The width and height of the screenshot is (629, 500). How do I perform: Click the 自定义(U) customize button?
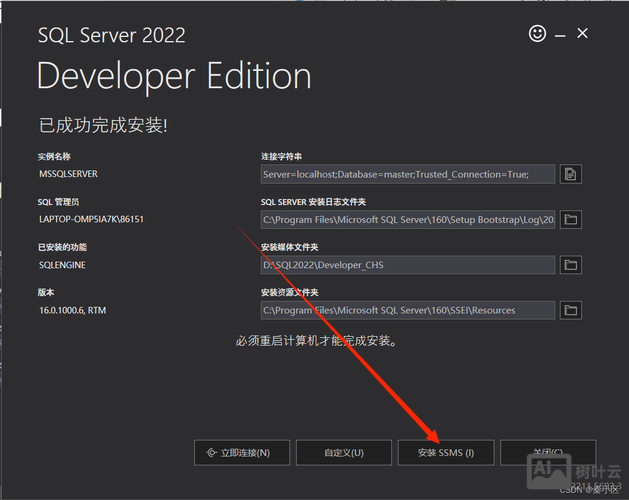coord(344,453)
